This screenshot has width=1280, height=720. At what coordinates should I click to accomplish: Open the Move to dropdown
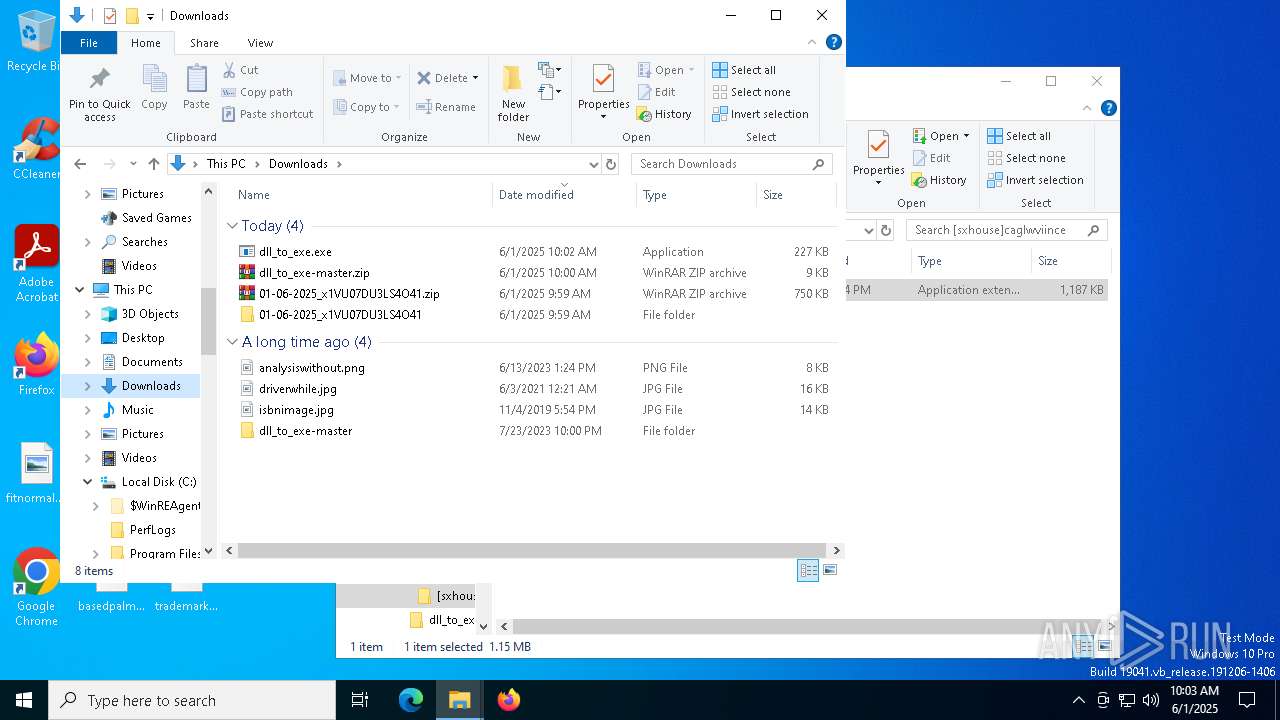(x=367, y=78)
